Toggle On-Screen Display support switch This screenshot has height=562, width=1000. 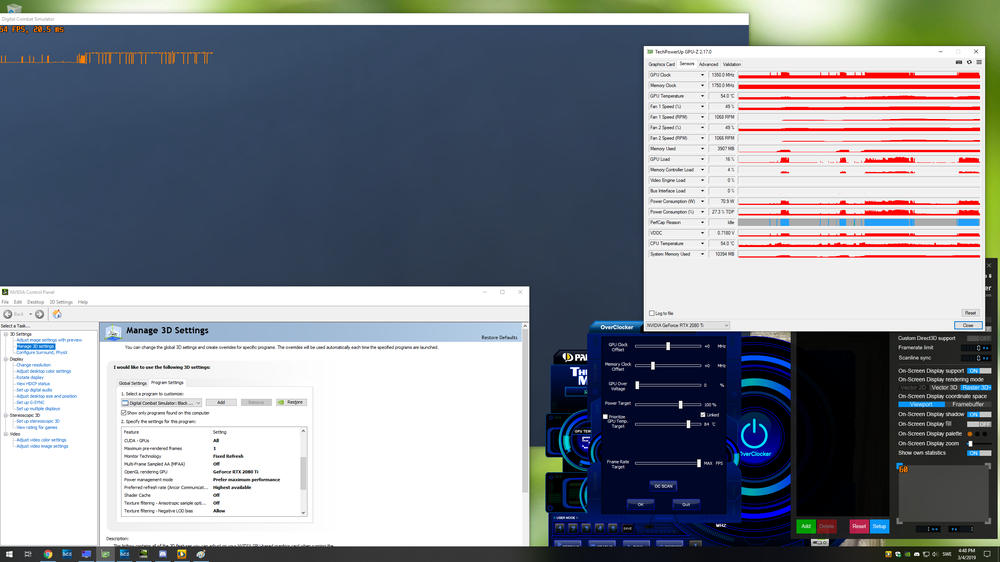click(979, 371)
